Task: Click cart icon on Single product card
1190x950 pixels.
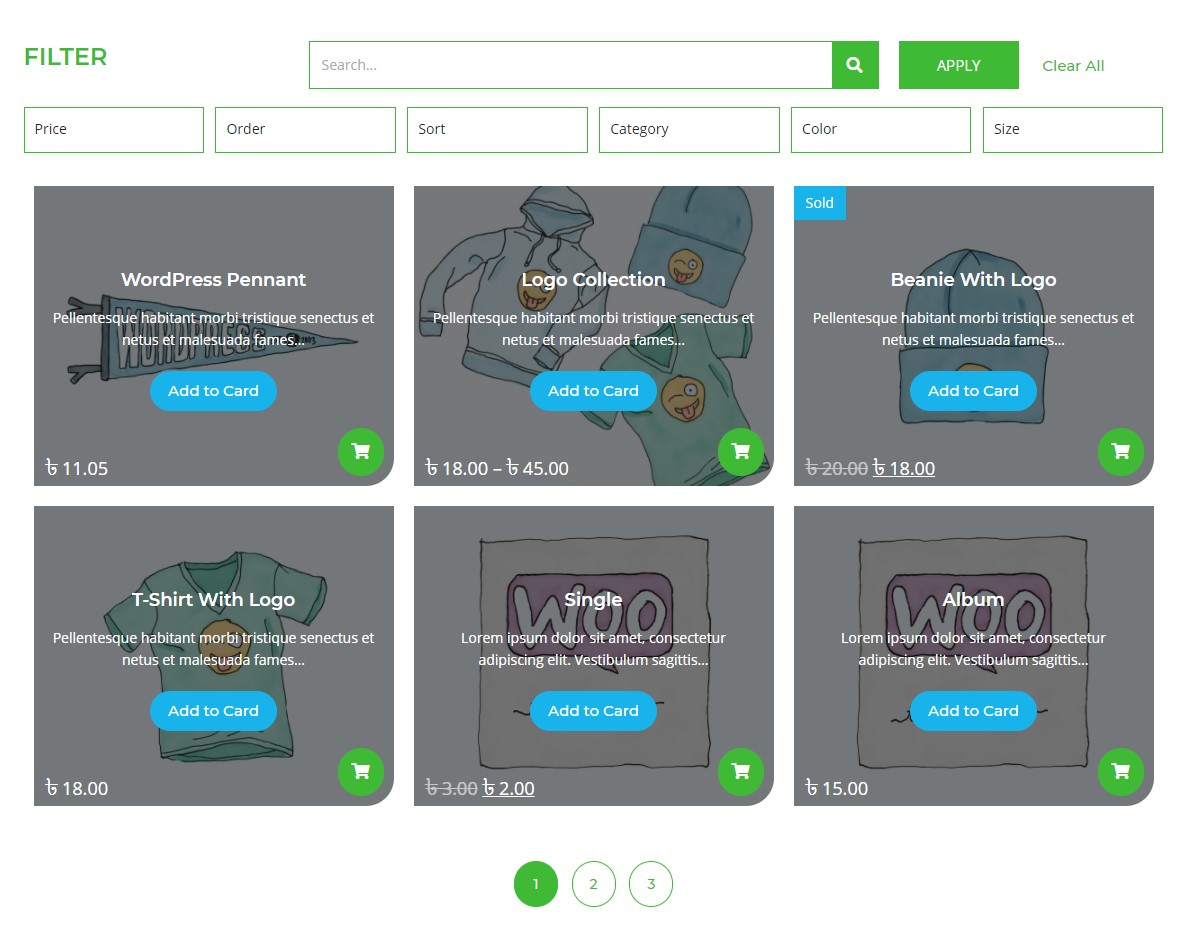Action: tap(741, 772)
